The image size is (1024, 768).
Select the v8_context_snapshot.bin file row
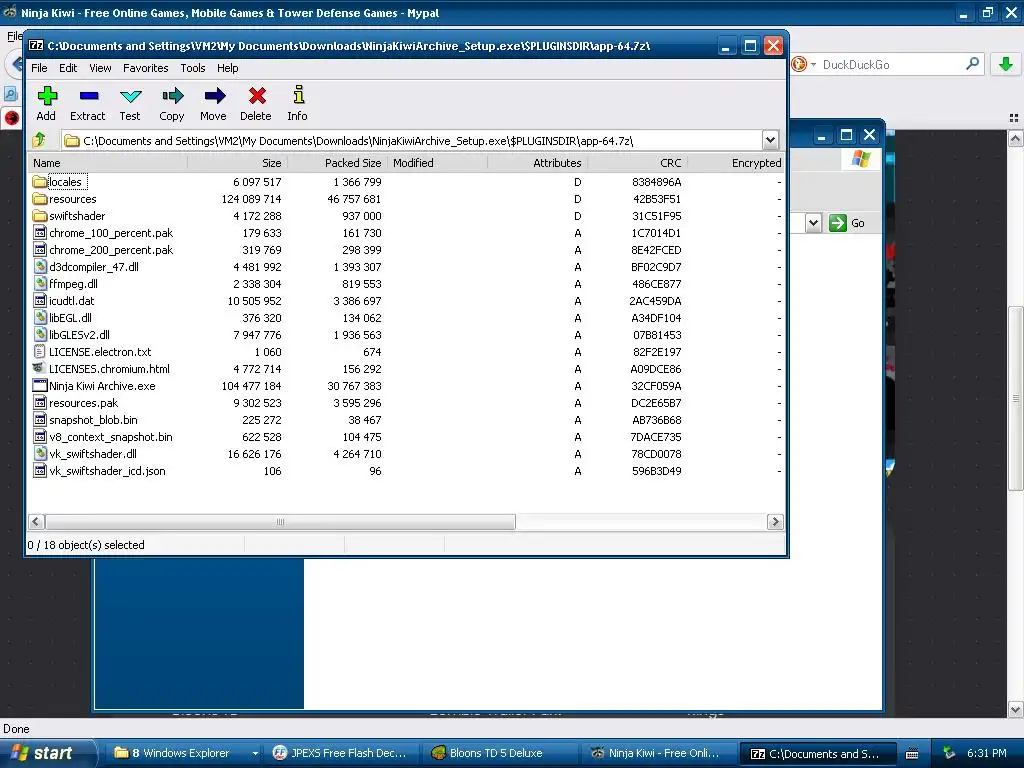(x=406, y=437)
